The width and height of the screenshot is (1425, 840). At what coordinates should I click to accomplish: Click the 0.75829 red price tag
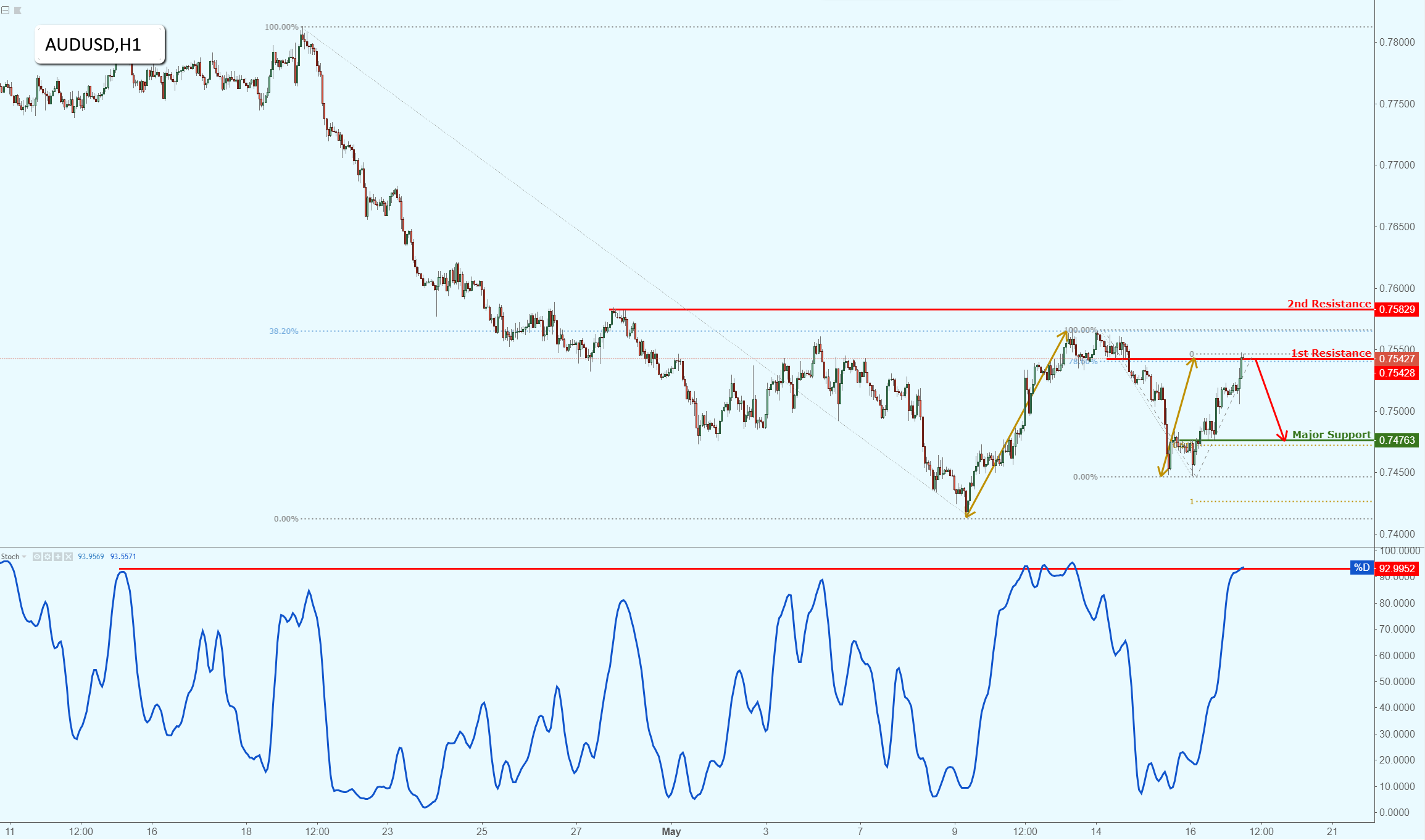click(x=1397, y=309)
